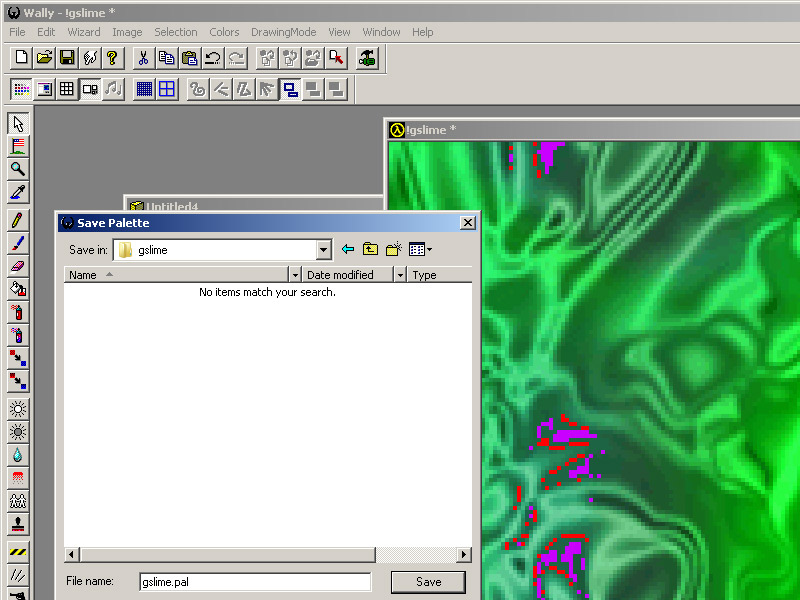Open the View menu
This screenshot has width=800, height=600.
(x=339, y=32)
